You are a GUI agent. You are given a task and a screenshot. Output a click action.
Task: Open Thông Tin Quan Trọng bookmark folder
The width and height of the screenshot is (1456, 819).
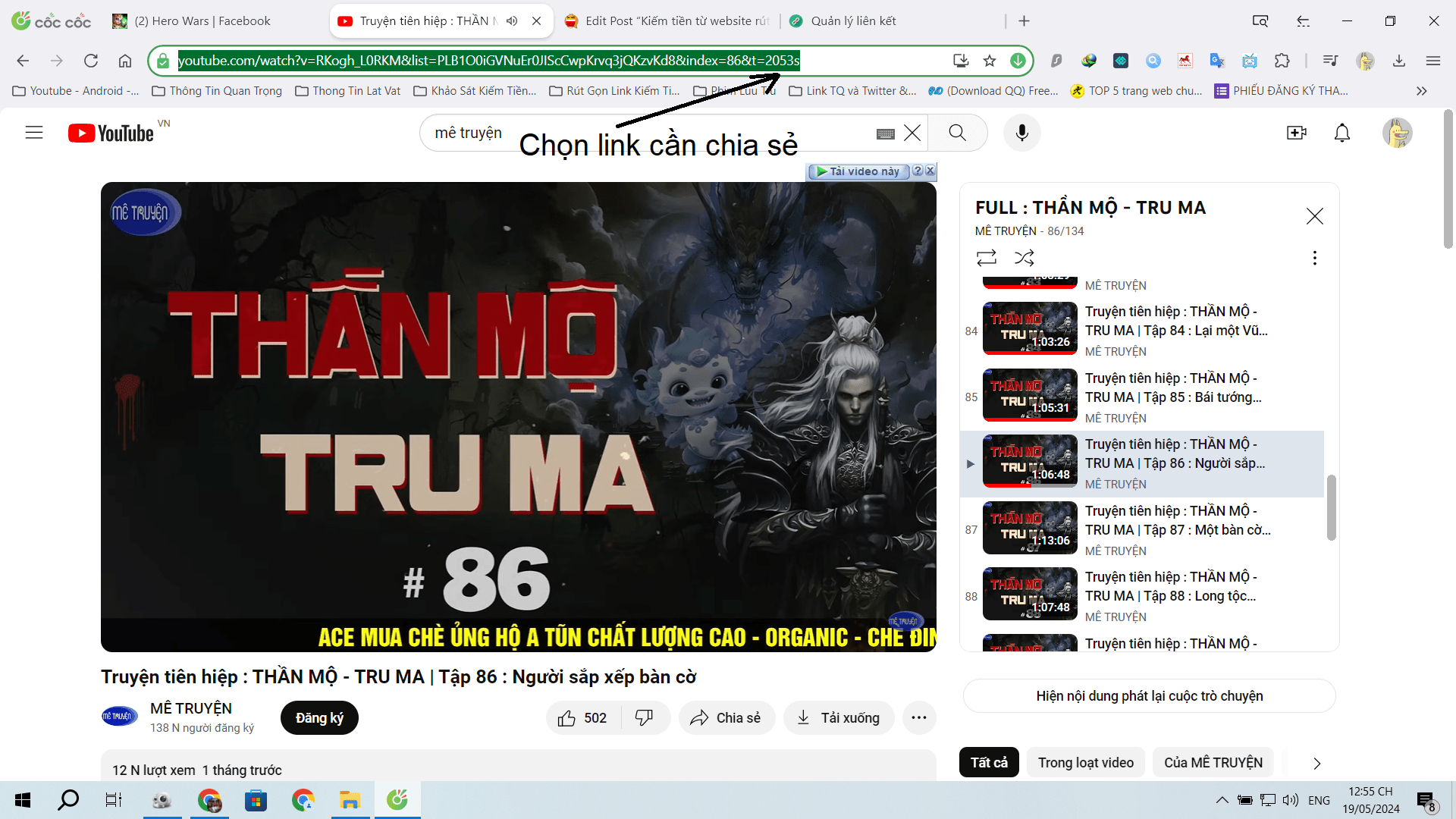point(217,91)
